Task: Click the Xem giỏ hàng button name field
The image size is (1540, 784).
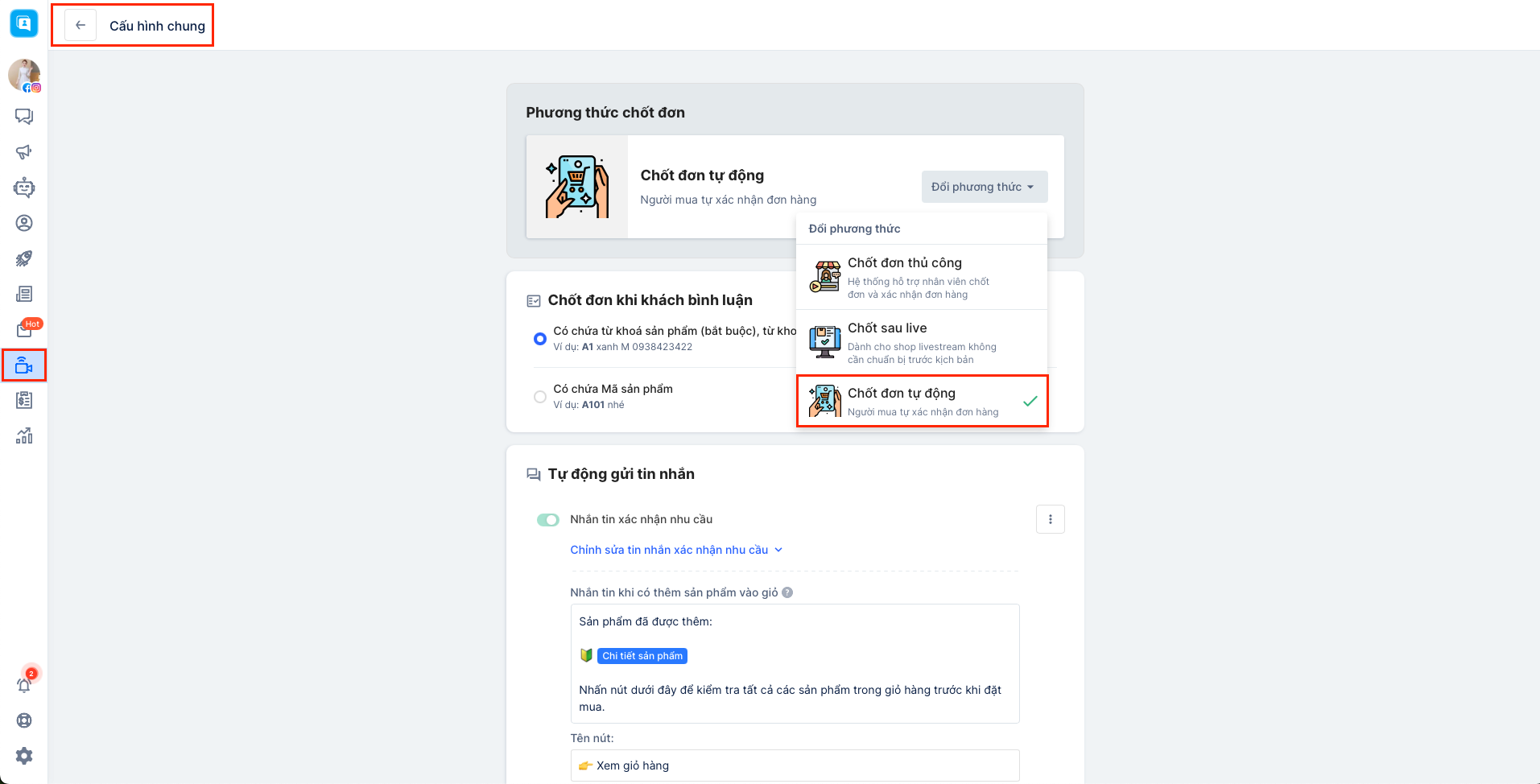Action: (x=795, y=765)
